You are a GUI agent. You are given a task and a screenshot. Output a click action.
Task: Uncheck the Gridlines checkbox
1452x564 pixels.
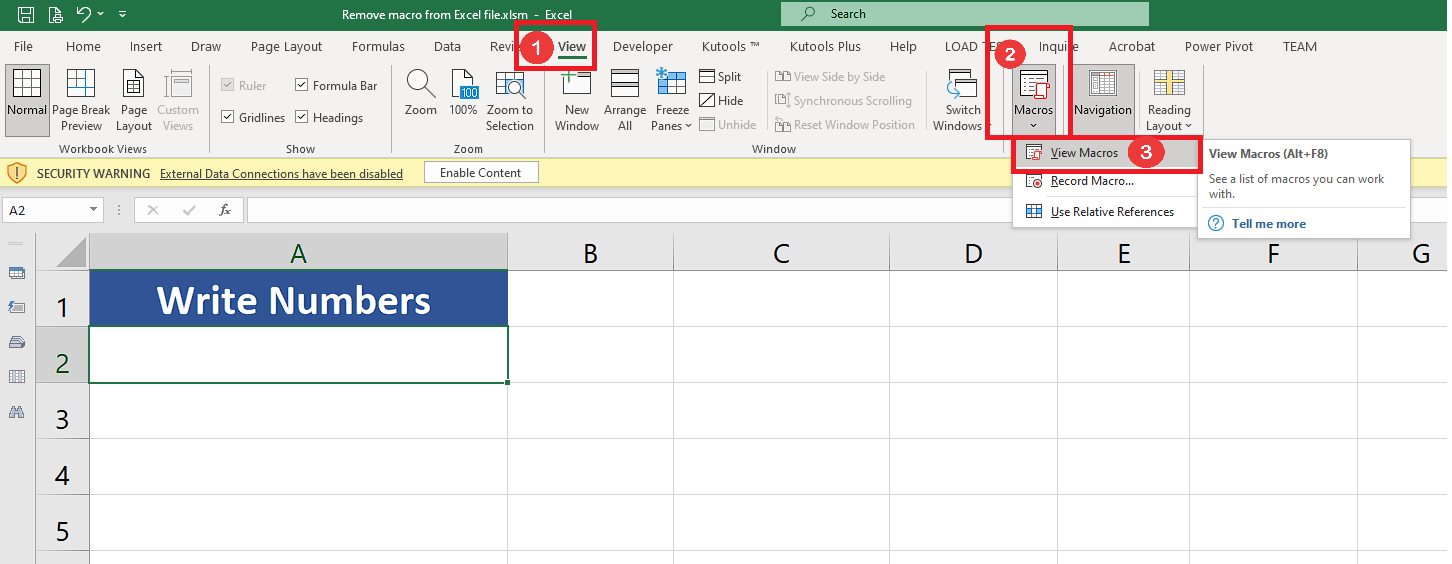(228, 118)
